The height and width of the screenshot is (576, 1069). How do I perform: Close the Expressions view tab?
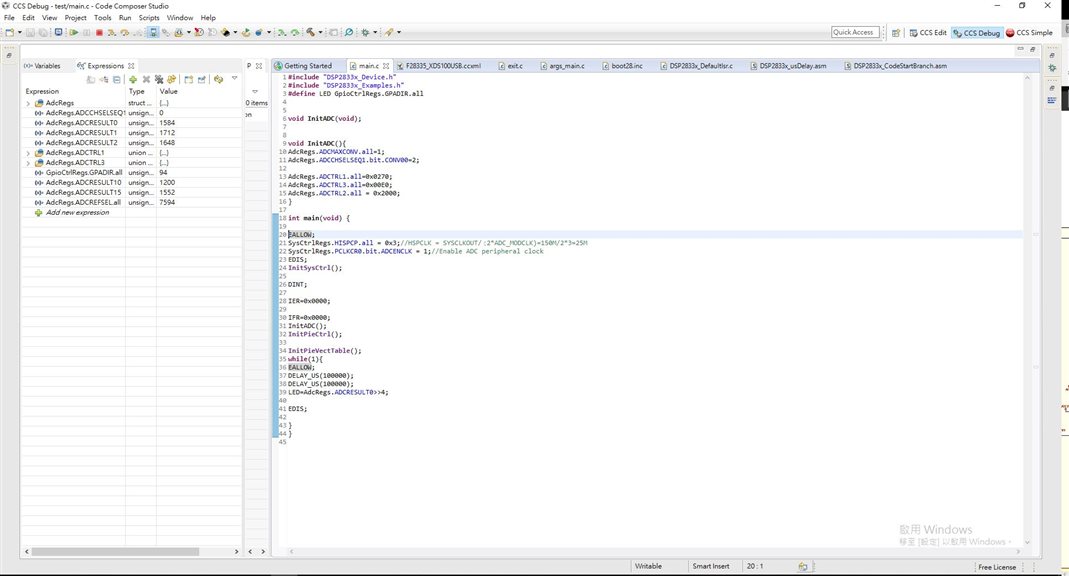(x=131, y=66)
